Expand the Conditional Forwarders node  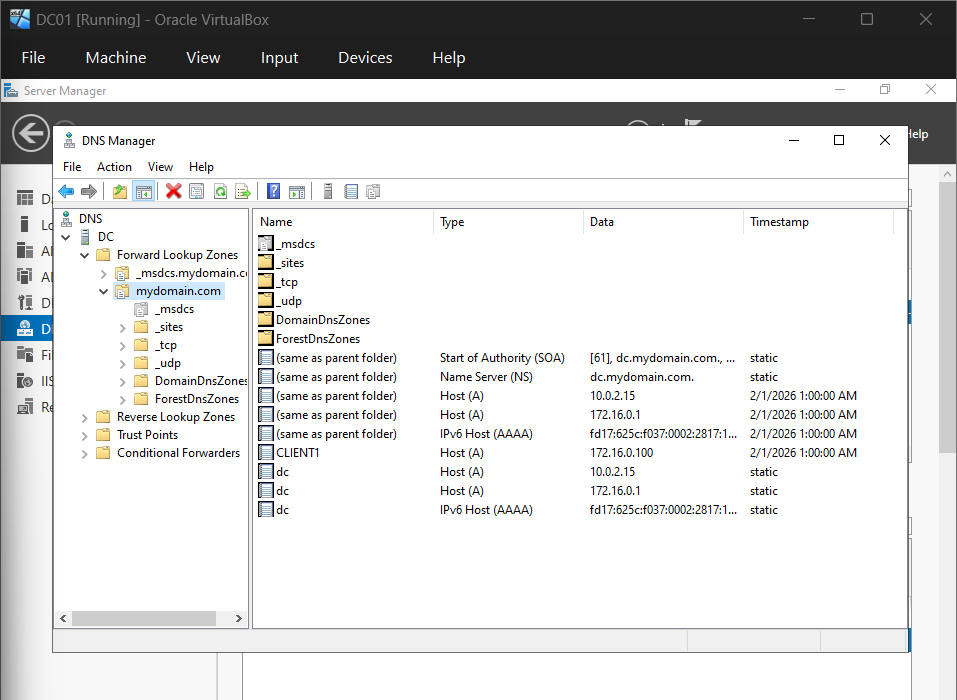click(x=85, y=453)
